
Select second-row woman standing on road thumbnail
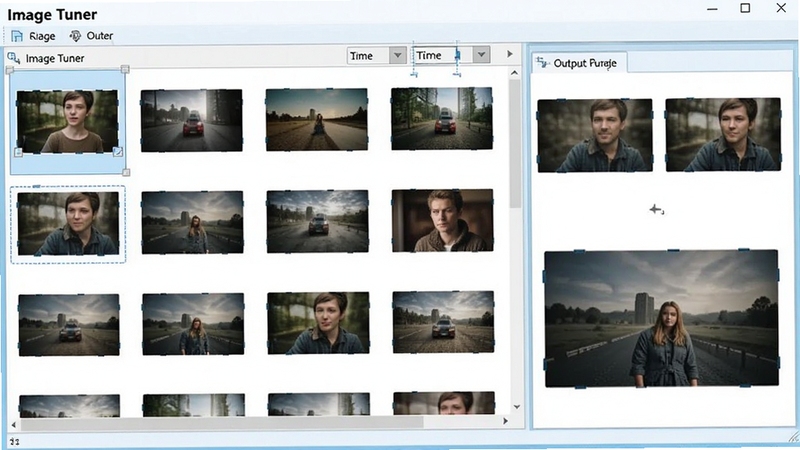click(192, 222)
